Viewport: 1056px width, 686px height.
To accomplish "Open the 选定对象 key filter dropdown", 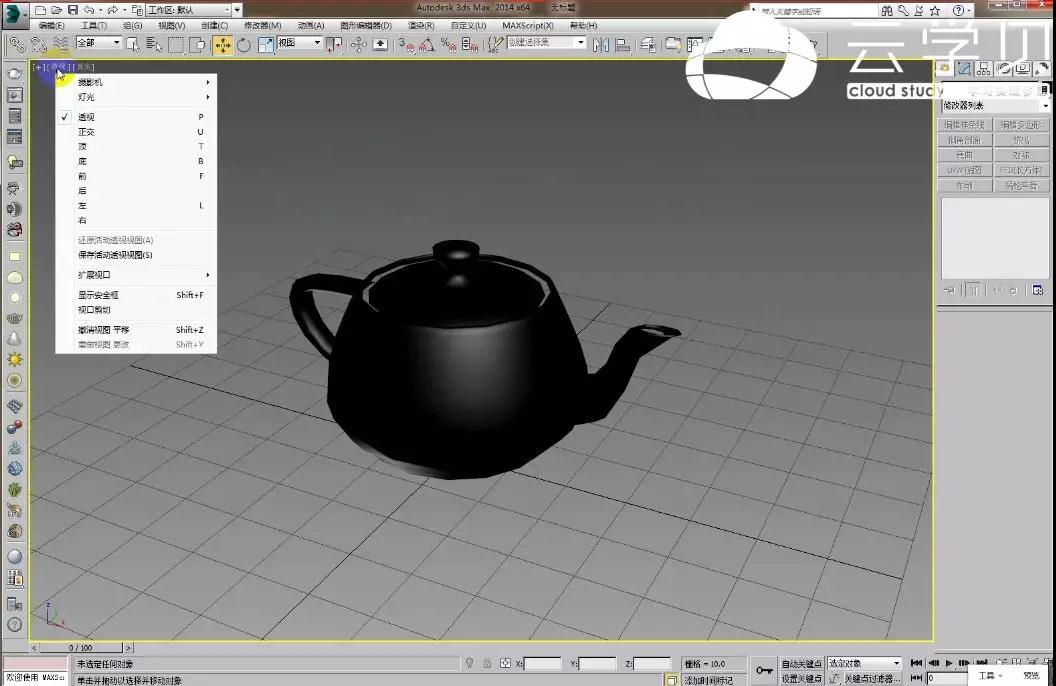I will tap(864, 663).
